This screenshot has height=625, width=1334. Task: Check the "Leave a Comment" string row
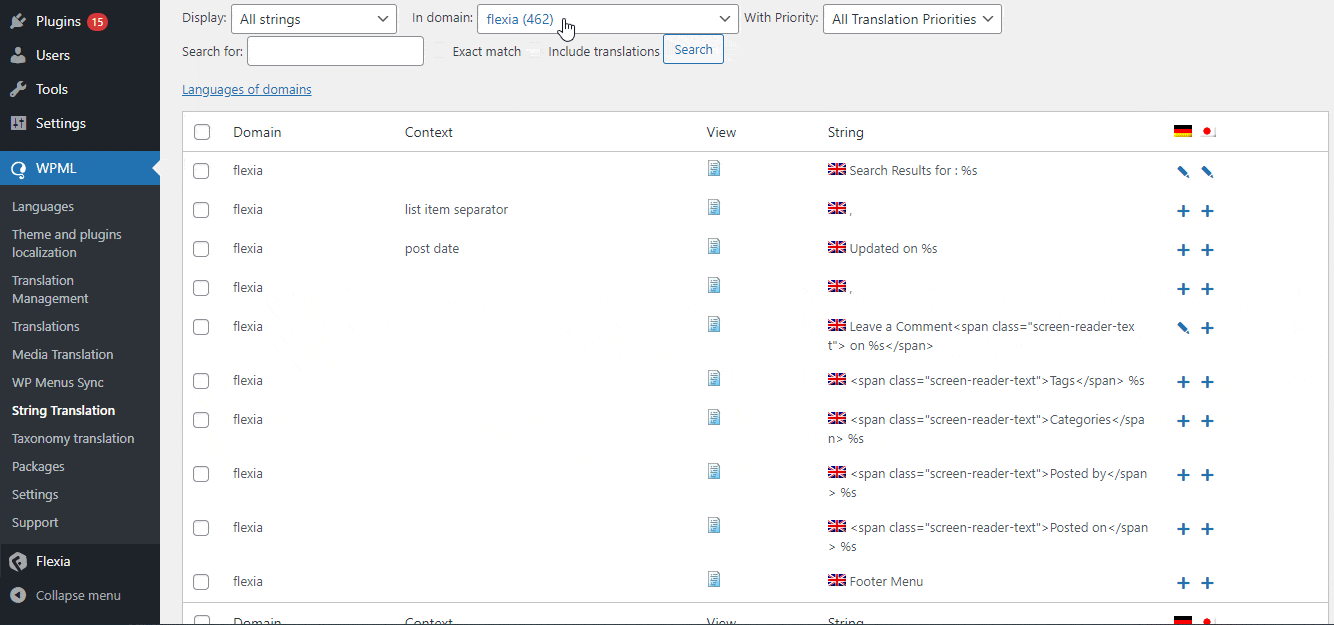tap(201, 327)
